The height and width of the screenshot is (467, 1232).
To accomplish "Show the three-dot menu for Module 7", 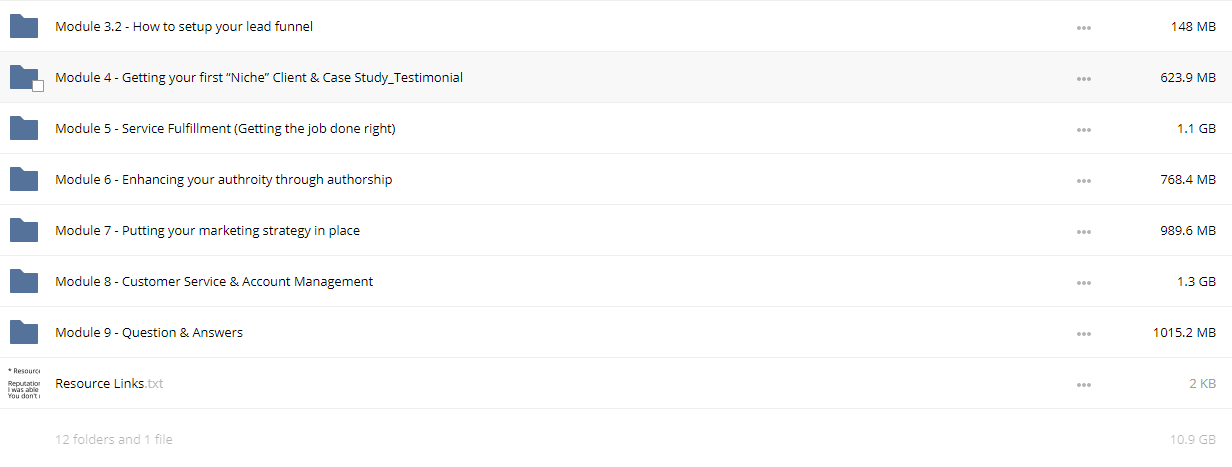I will (x=1083, y=231).
